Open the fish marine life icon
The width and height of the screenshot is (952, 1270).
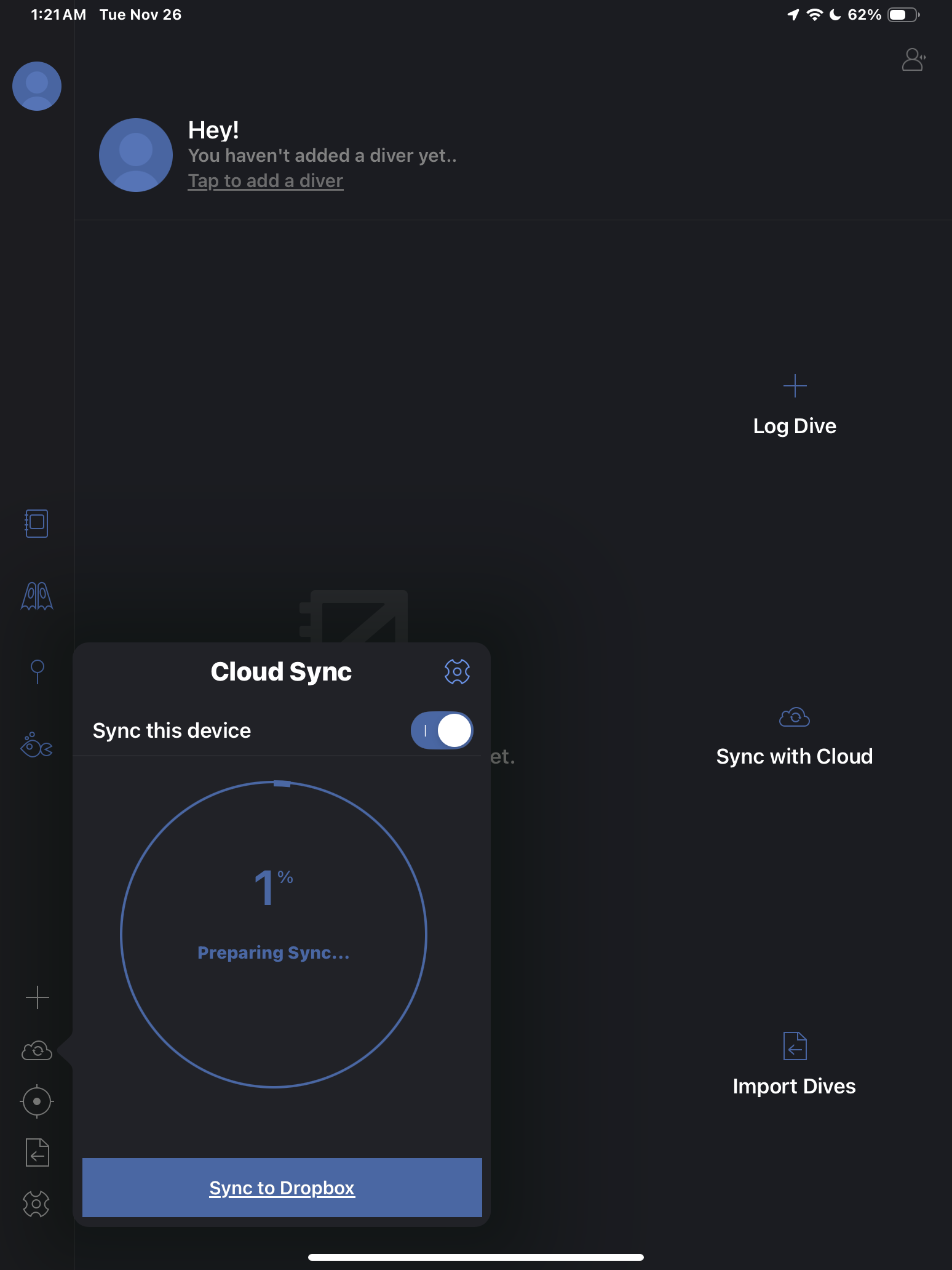click(x=36, y=745)
